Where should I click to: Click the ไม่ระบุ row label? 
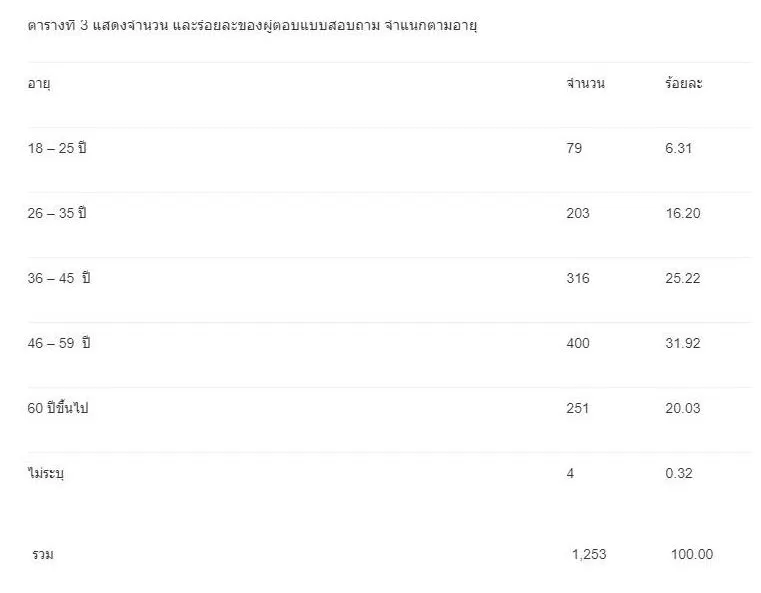(46, 473)
